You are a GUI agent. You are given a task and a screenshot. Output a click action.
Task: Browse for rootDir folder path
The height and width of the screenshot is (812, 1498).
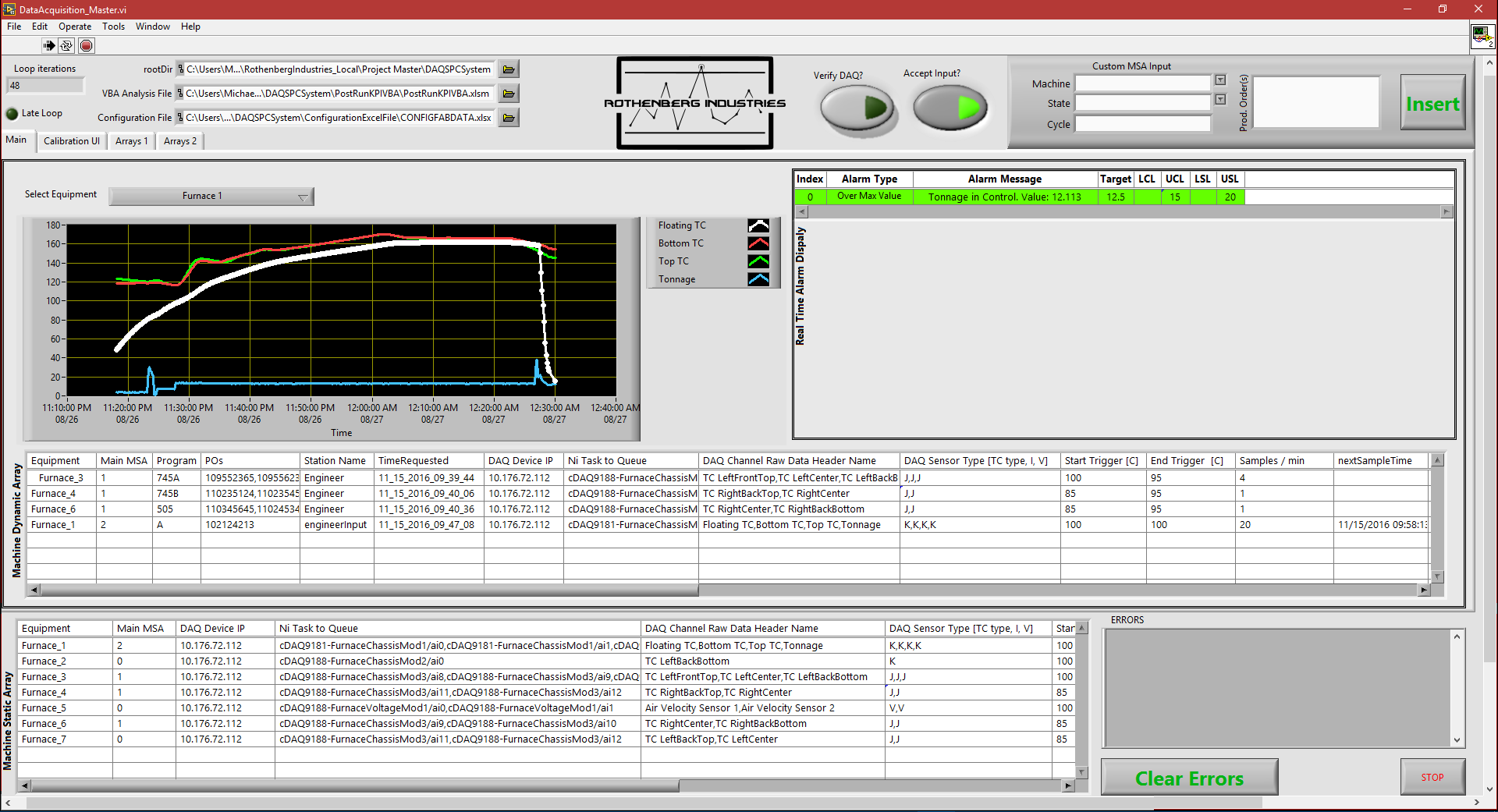pyautogui.click(x=509, y=69)
